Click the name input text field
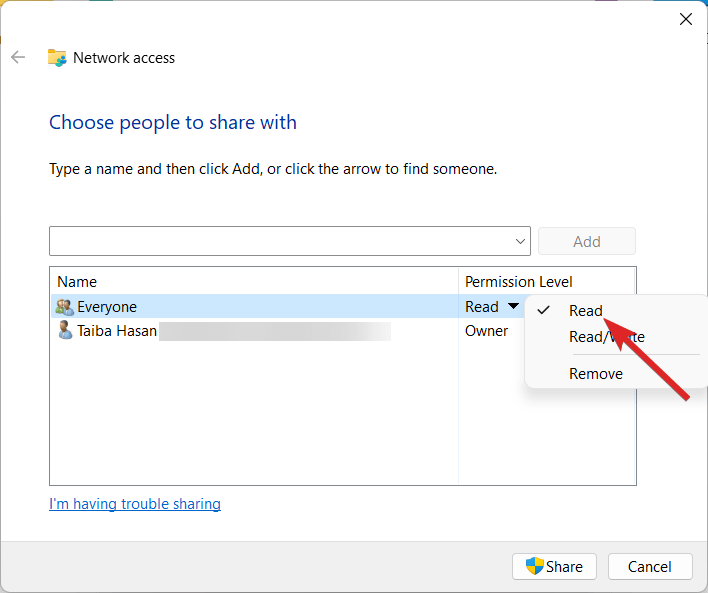Image resolution: width=708 pixels, height=593 pixels. (x=280, y=241)
